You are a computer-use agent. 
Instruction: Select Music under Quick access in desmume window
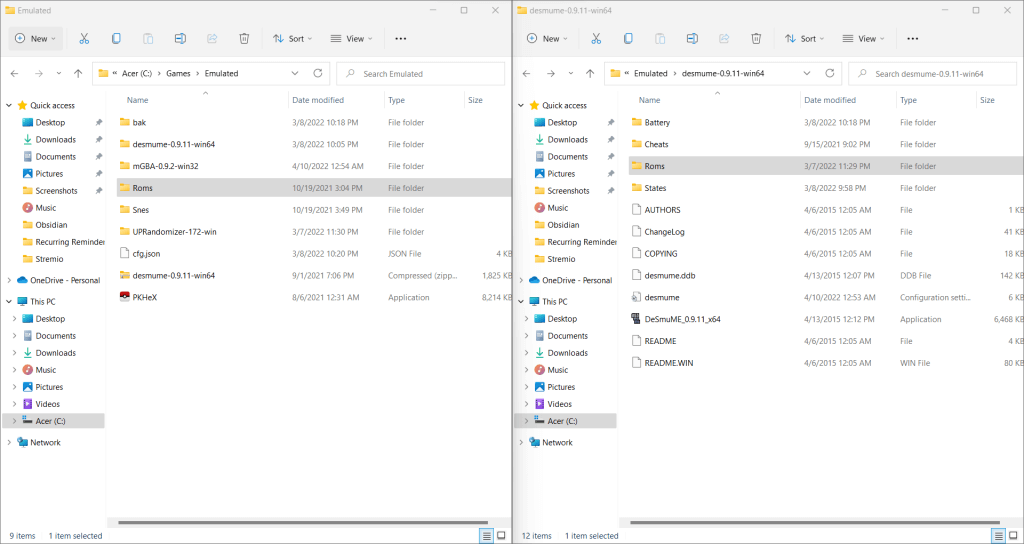point(558,208)
